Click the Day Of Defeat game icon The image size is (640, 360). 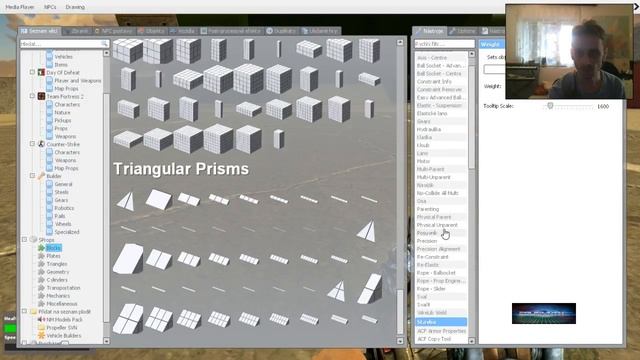click(x=41, y=72)
